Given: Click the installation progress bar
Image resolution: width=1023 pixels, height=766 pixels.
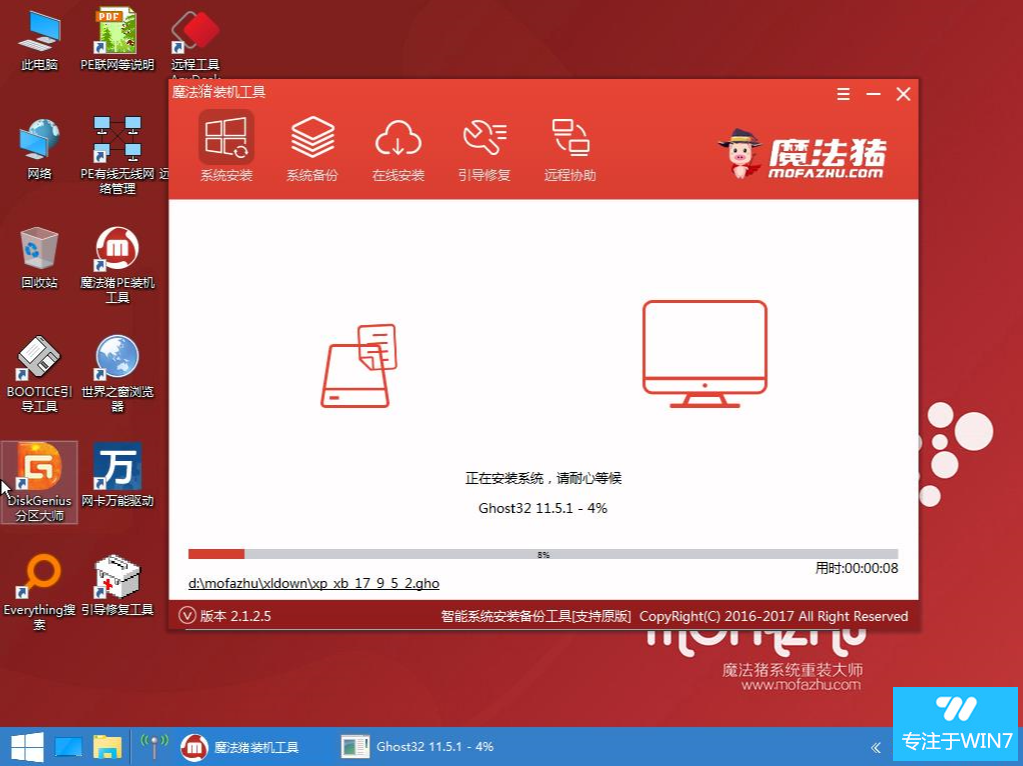Looking at the screenshot, I should 543,555.
